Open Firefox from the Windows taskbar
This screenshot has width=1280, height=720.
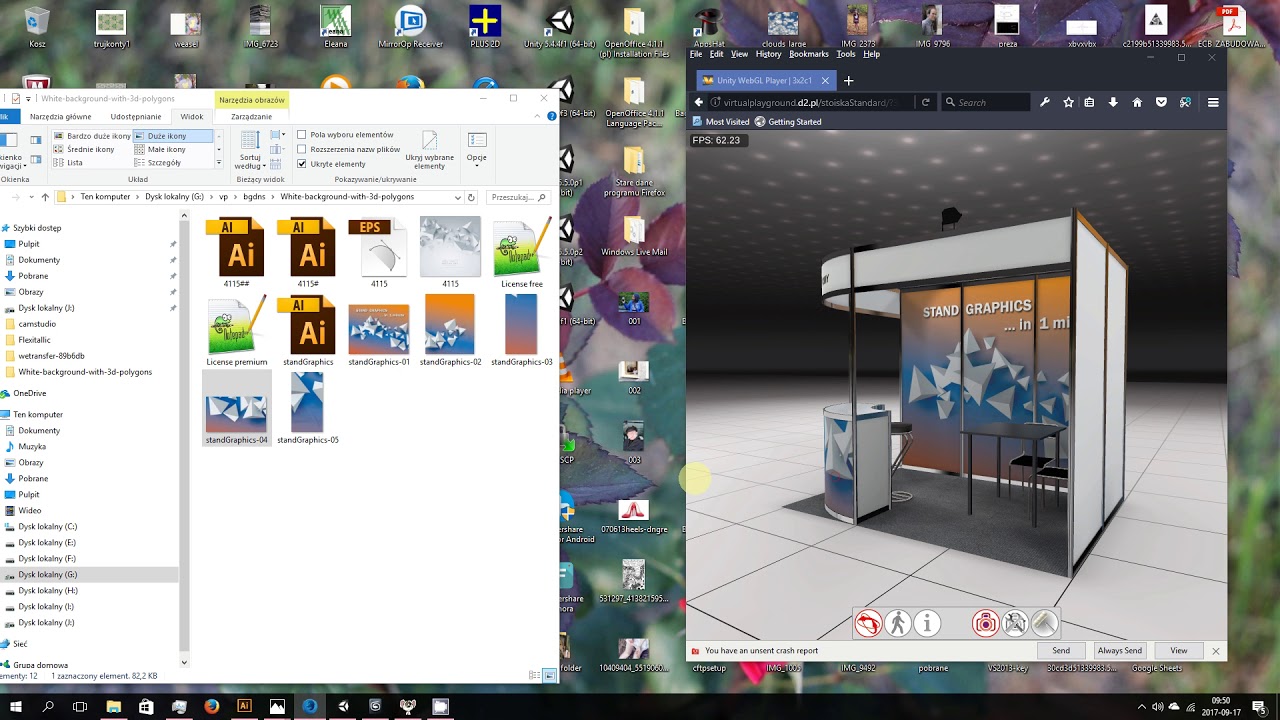pos(211,706)
